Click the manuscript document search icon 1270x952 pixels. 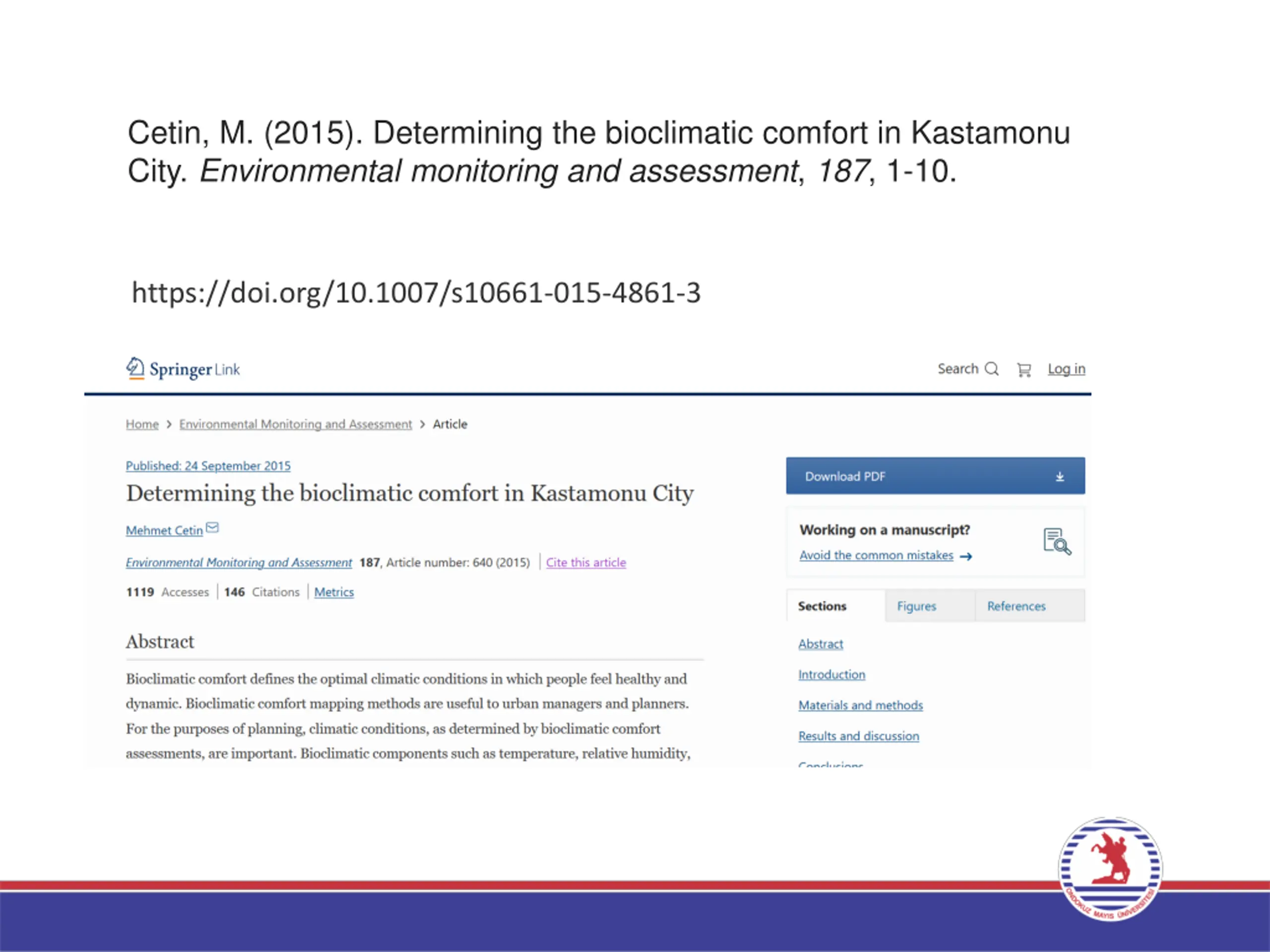click(x=1057, y=541)
